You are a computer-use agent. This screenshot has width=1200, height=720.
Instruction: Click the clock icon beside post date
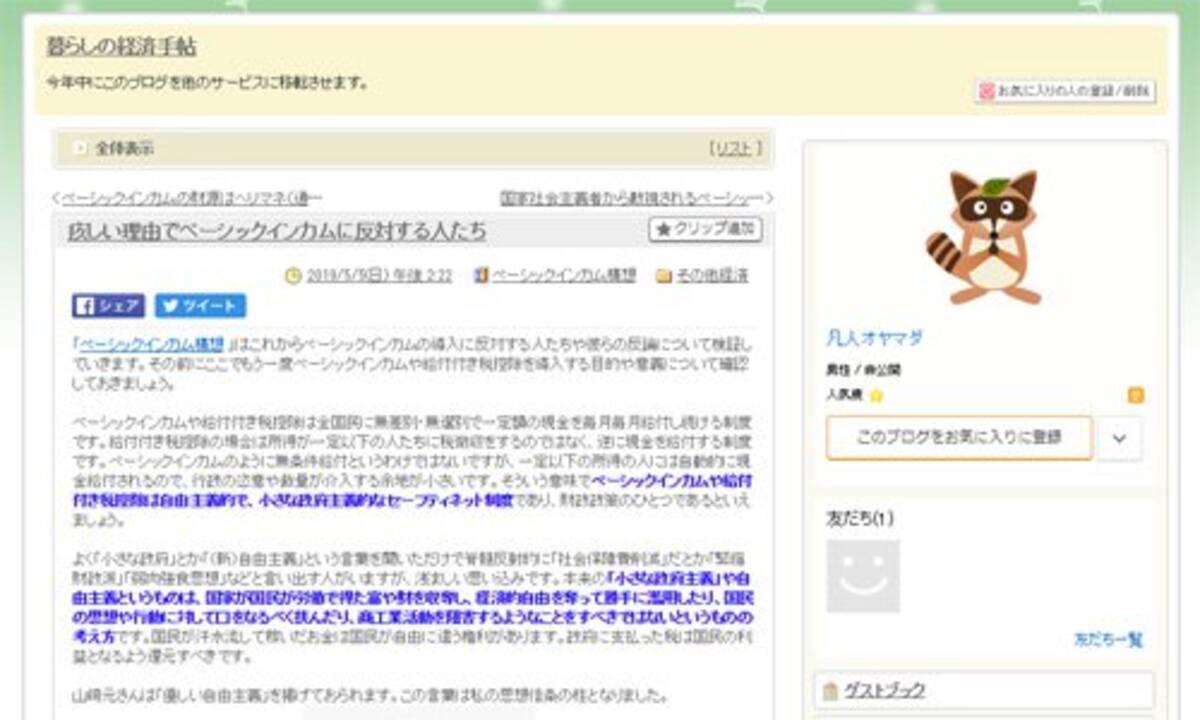point(293,276)
